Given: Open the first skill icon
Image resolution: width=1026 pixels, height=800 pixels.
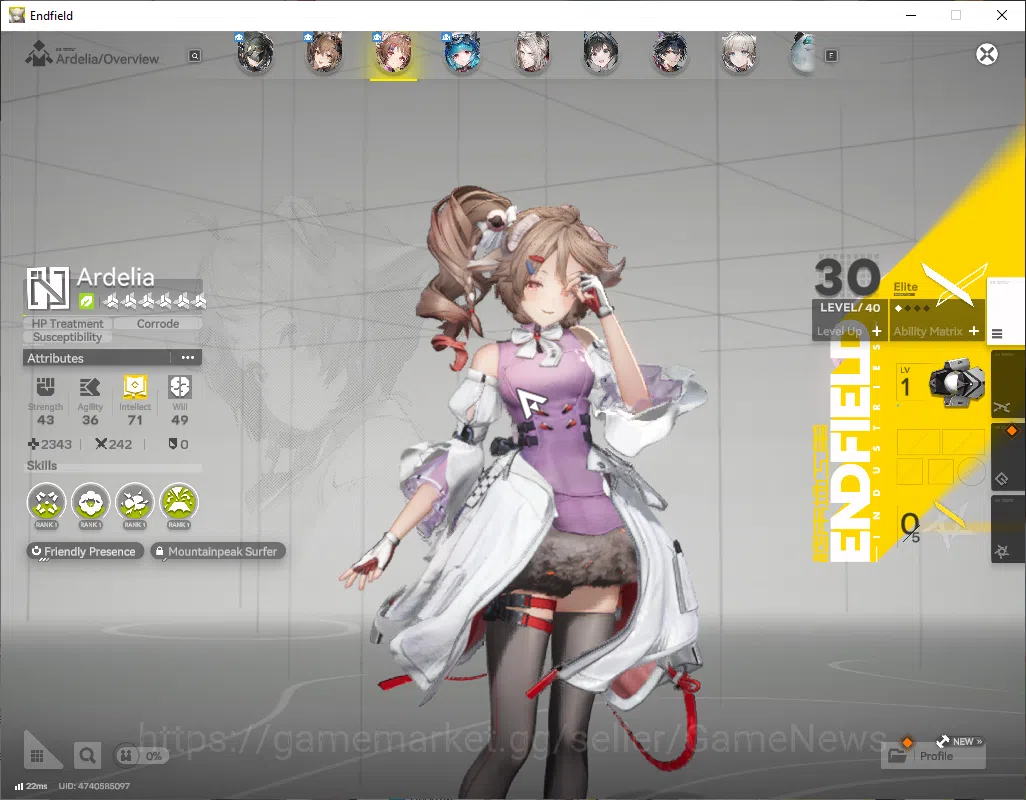Looking at the screenshot, I should click(46, 502).
